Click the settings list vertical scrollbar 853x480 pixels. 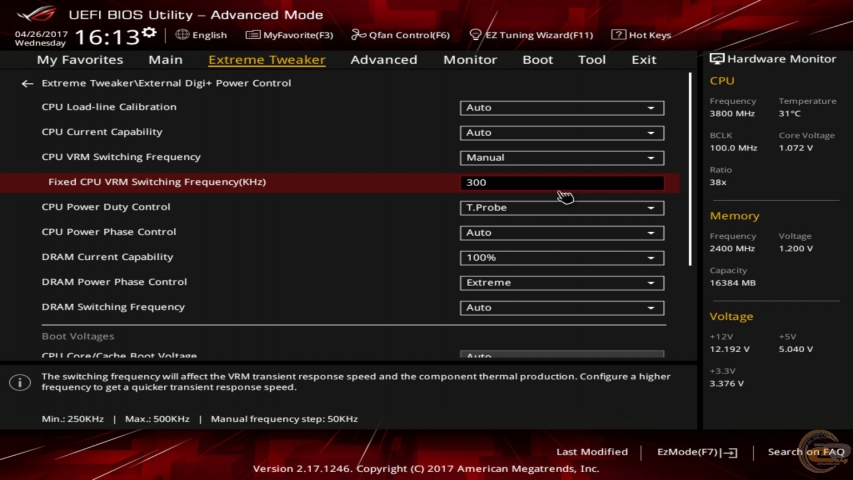[x=690, y=169]
